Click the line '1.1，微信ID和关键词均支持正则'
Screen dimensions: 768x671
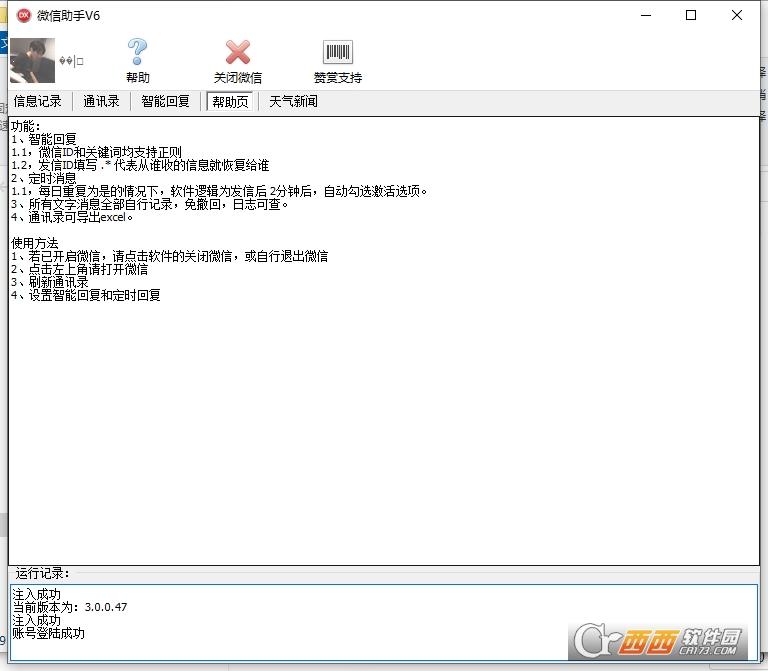(x=96, y=152)
